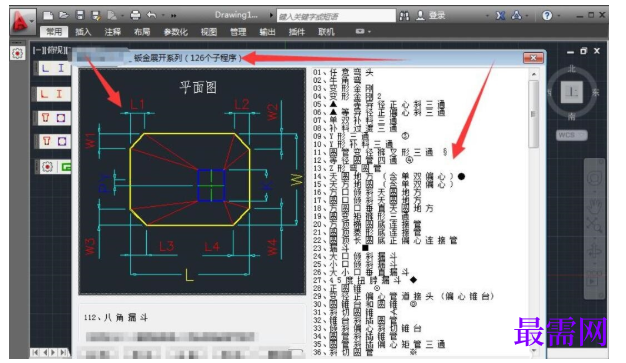Click the green shape icon in fifth toolbar
Screen dimensions: 626x363
(x=66, y=167)
